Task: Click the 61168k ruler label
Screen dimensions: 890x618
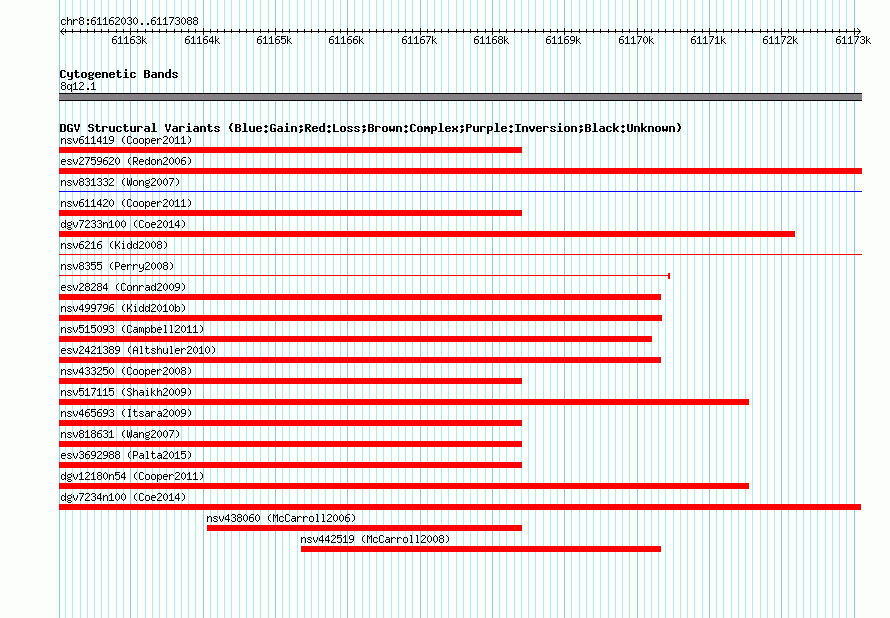Action: point(491,40)
